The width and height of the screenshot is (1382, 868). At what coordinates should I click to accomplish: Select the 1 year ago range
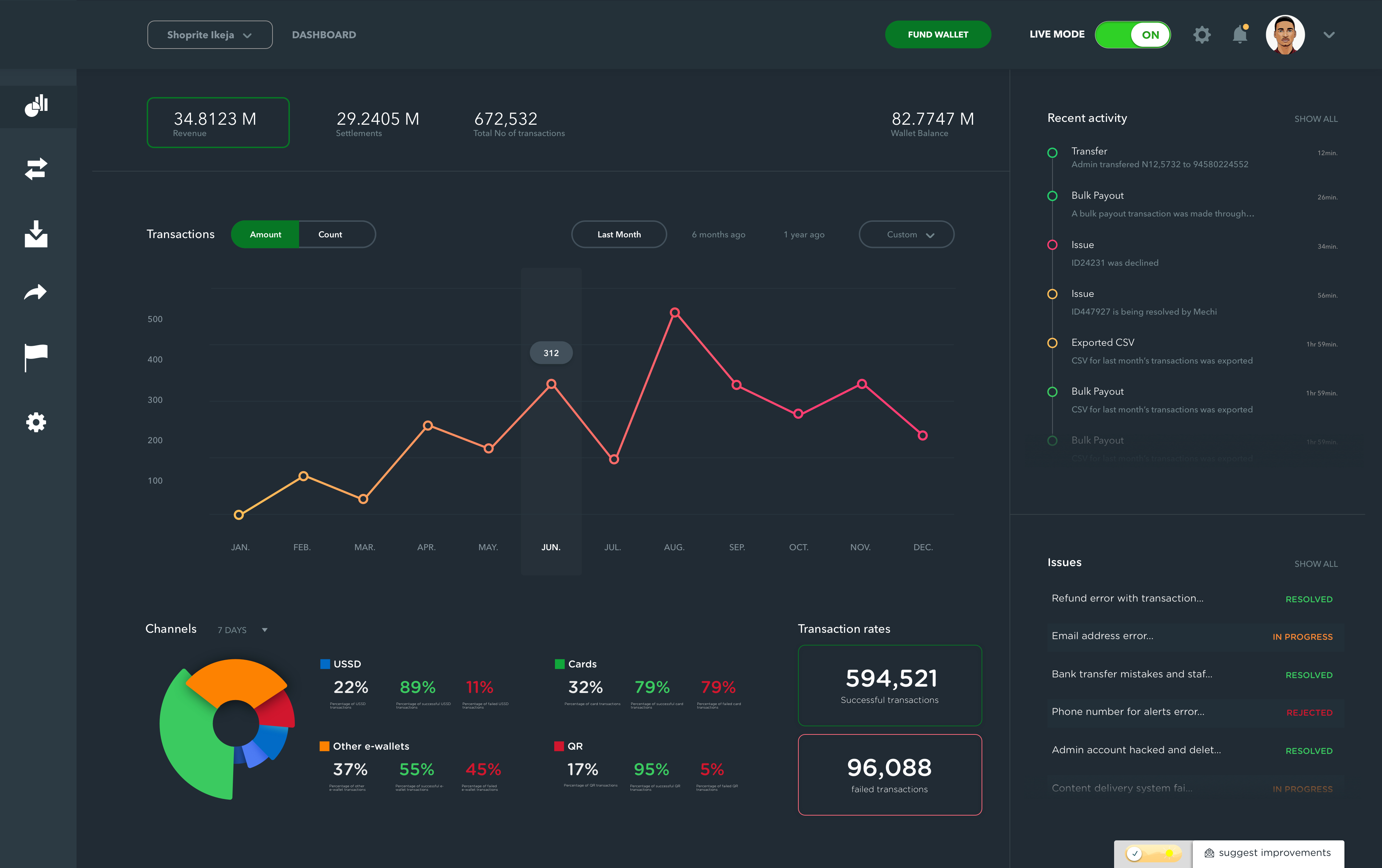[804, 234]
